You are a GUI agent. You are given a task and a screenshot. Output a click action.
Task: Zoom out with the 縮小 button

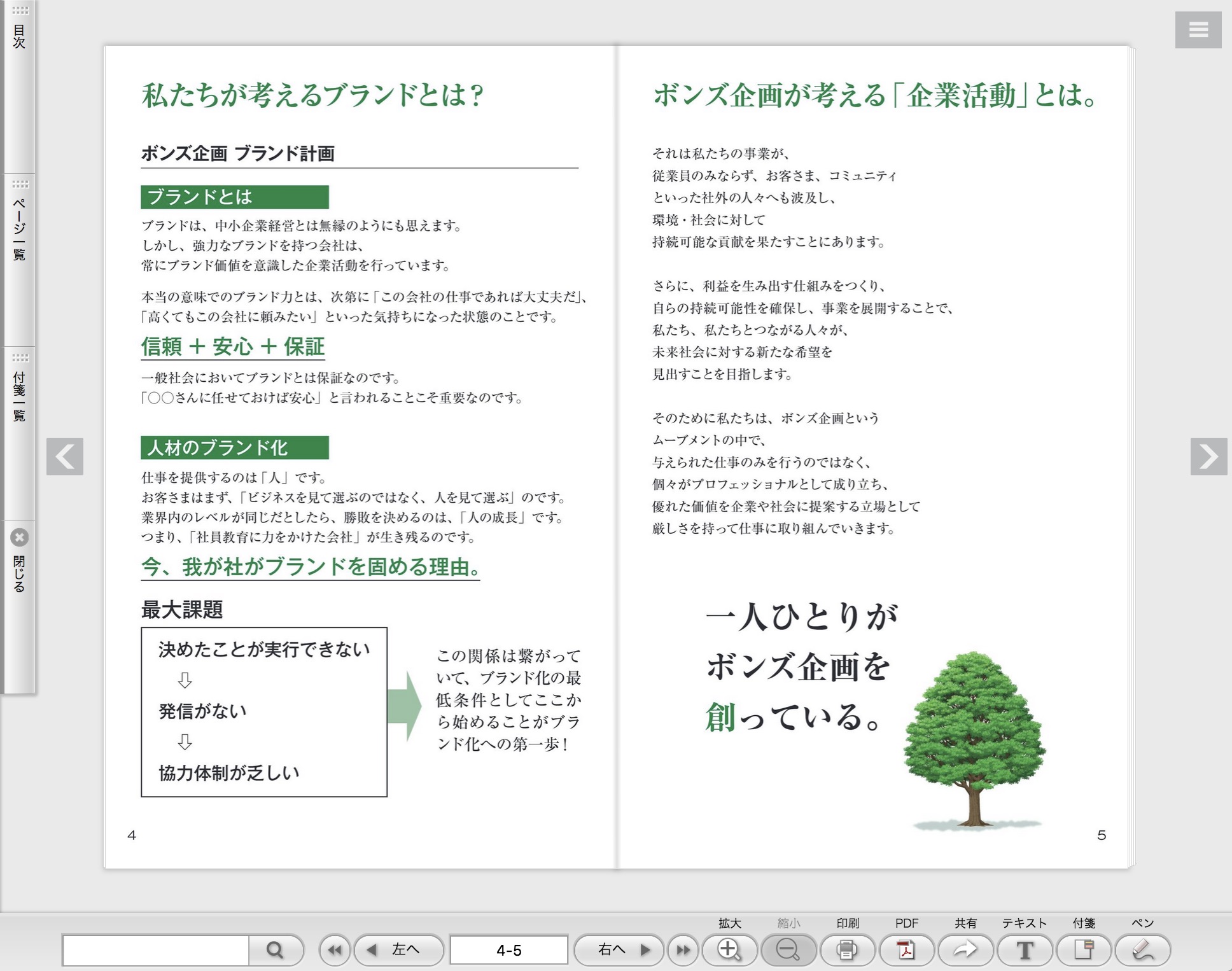click(x=788, y=950)
